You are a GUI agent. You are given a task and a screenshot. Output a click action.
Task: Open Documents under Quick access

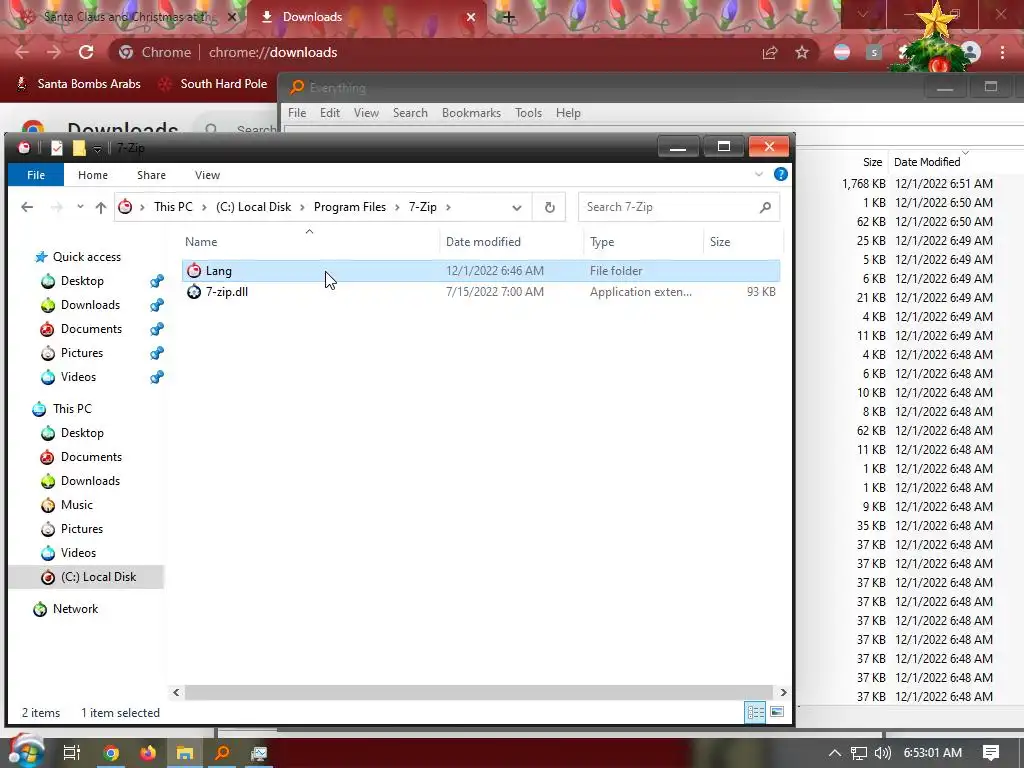tap(91, 329)
